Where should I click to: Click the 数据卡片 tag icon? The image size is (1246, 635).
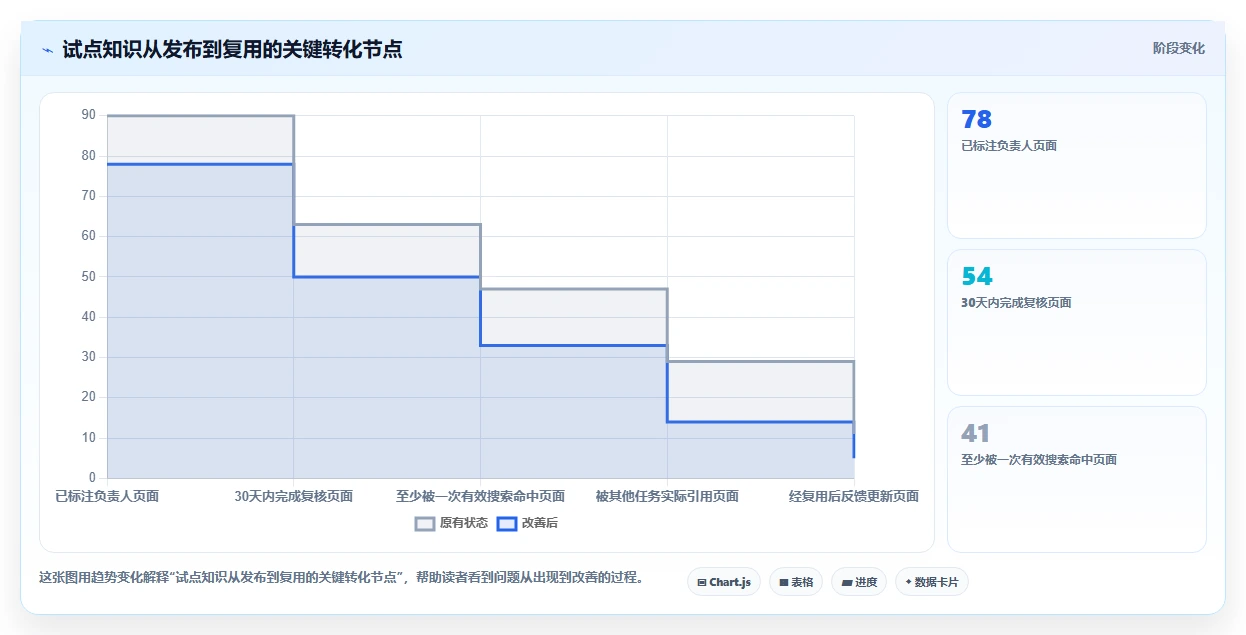click(x=908, y=582)
